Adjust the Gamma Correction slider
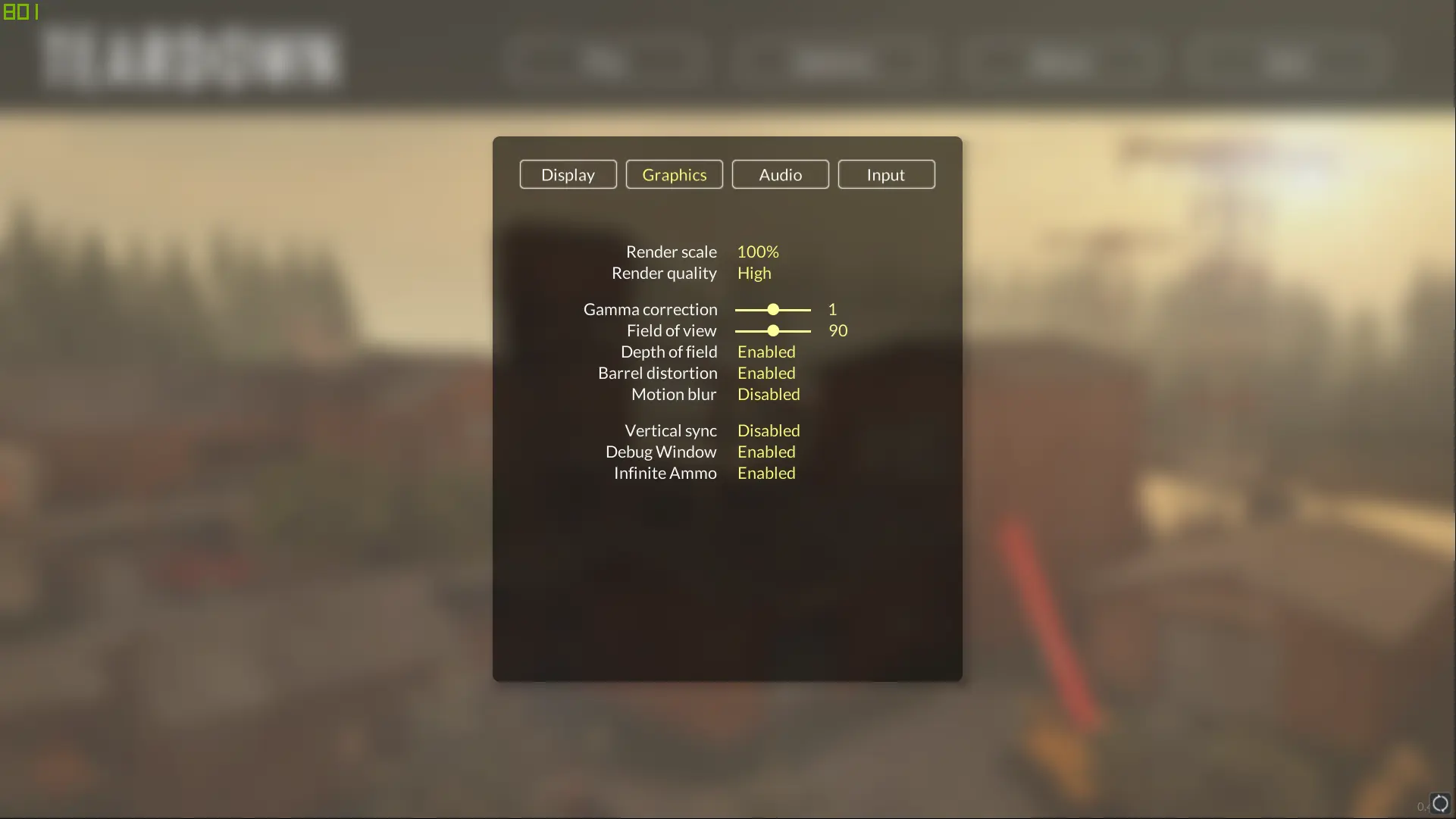 click(774, 310)
